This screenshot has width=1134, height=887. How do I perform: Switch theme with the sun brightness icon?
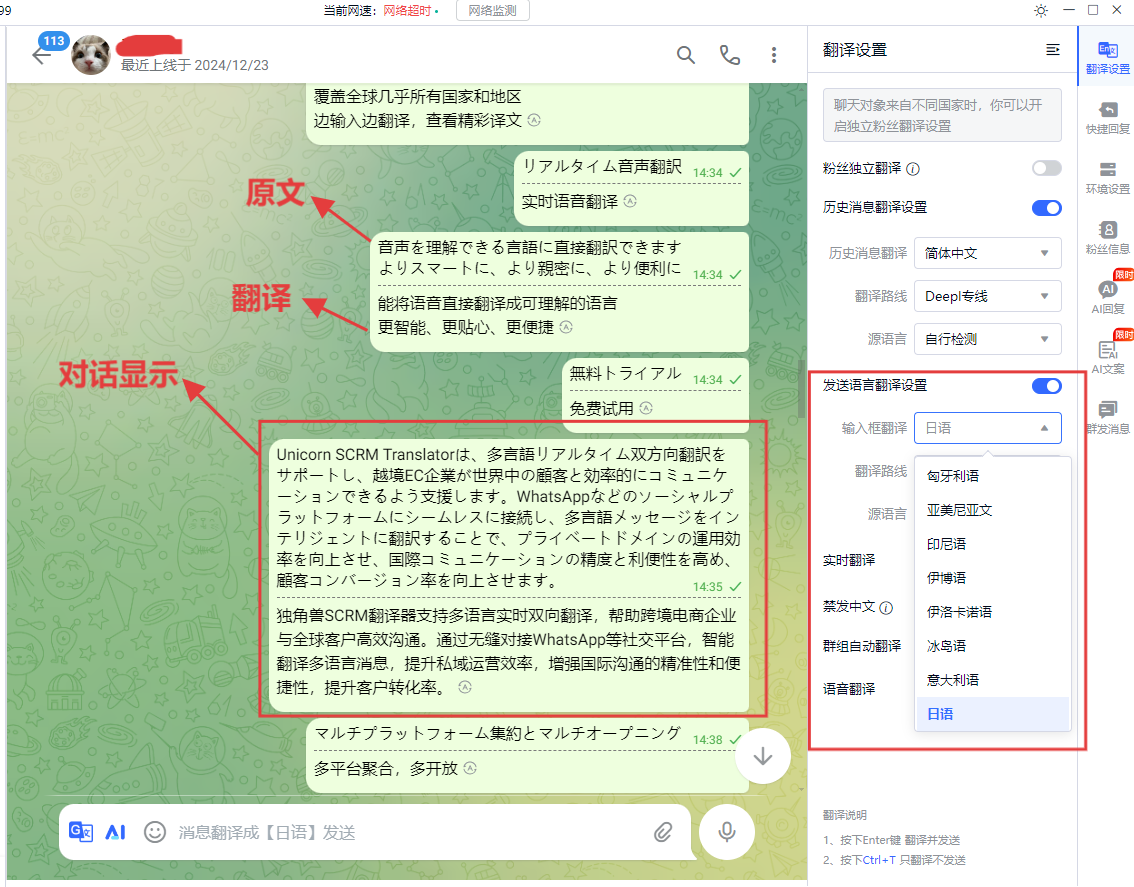[x=1041, y=11]
